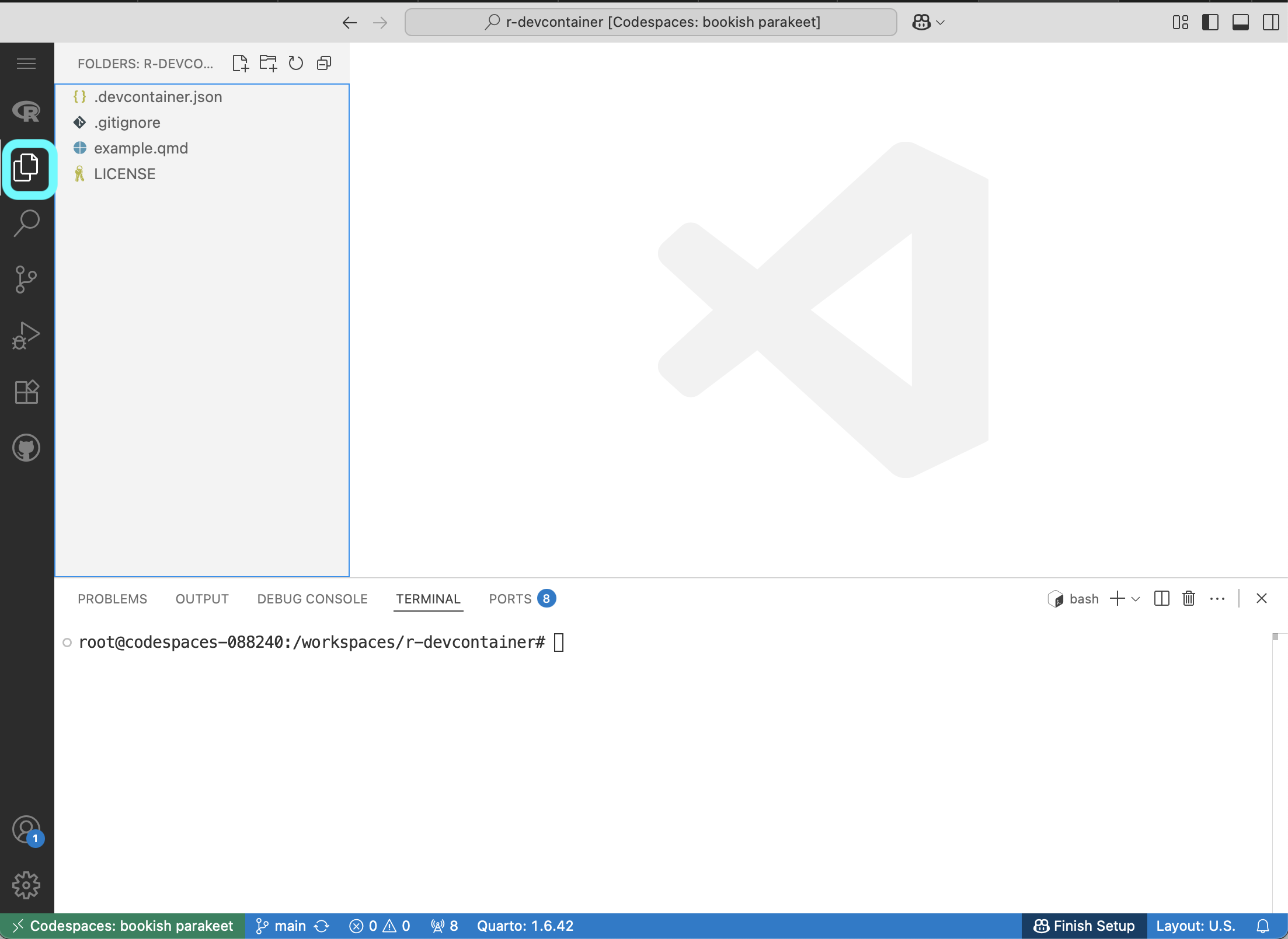1288x939 pixels.
Task: Open the Source Control view
Action: (26, 279)
